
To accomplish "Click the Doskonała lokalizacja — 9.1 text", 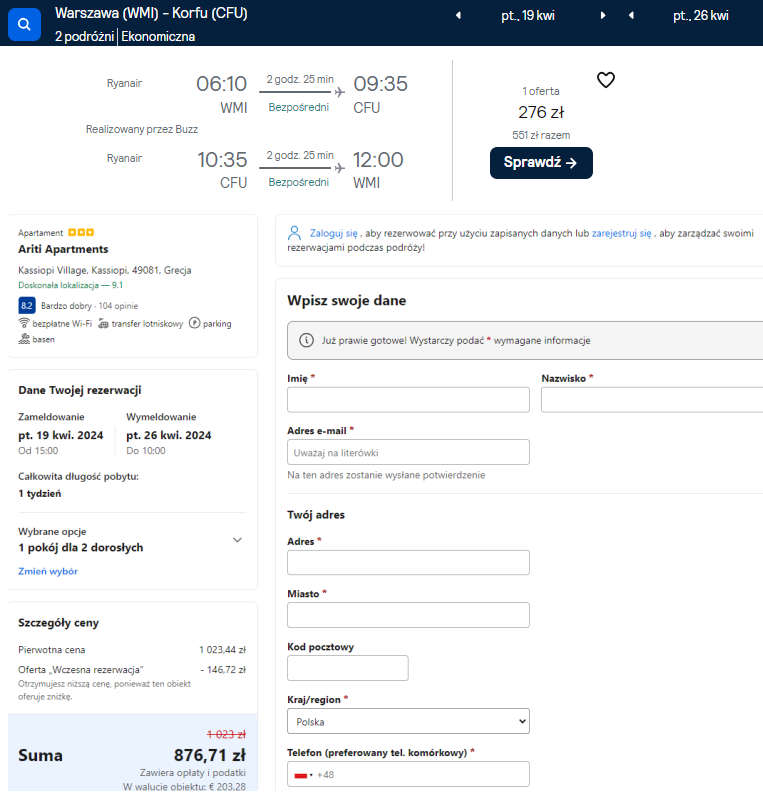I will coord(70,285).
